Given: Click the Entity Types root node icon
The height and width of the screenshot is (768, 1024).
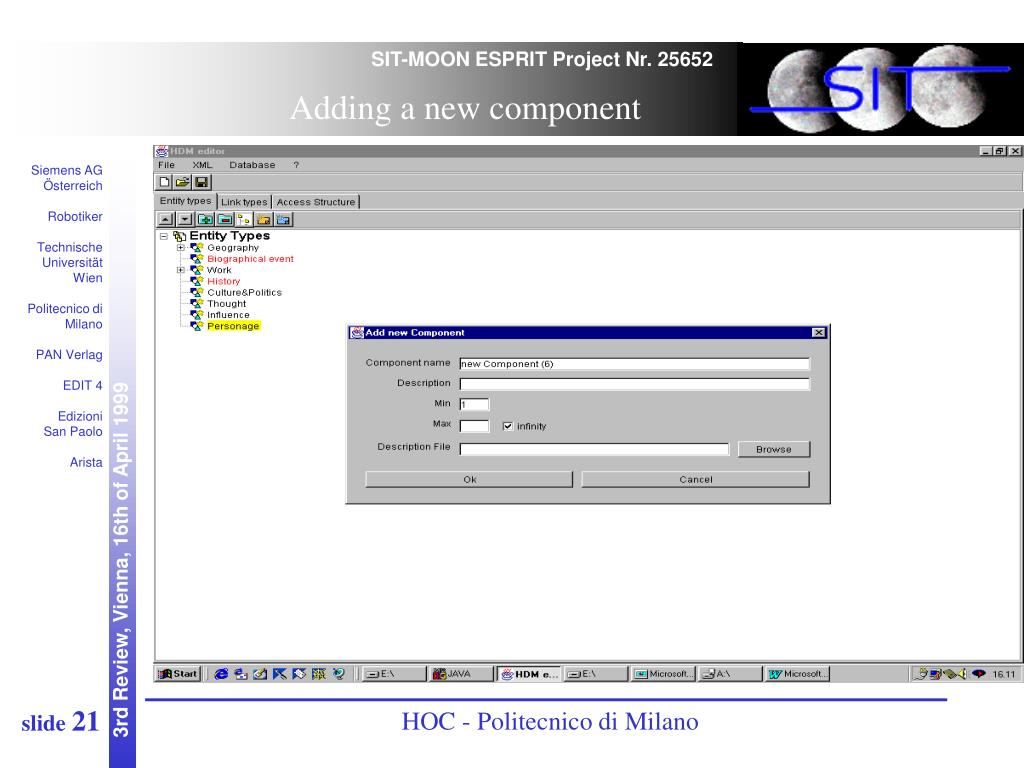Looking at the screenshot, I should pos(180,236).
